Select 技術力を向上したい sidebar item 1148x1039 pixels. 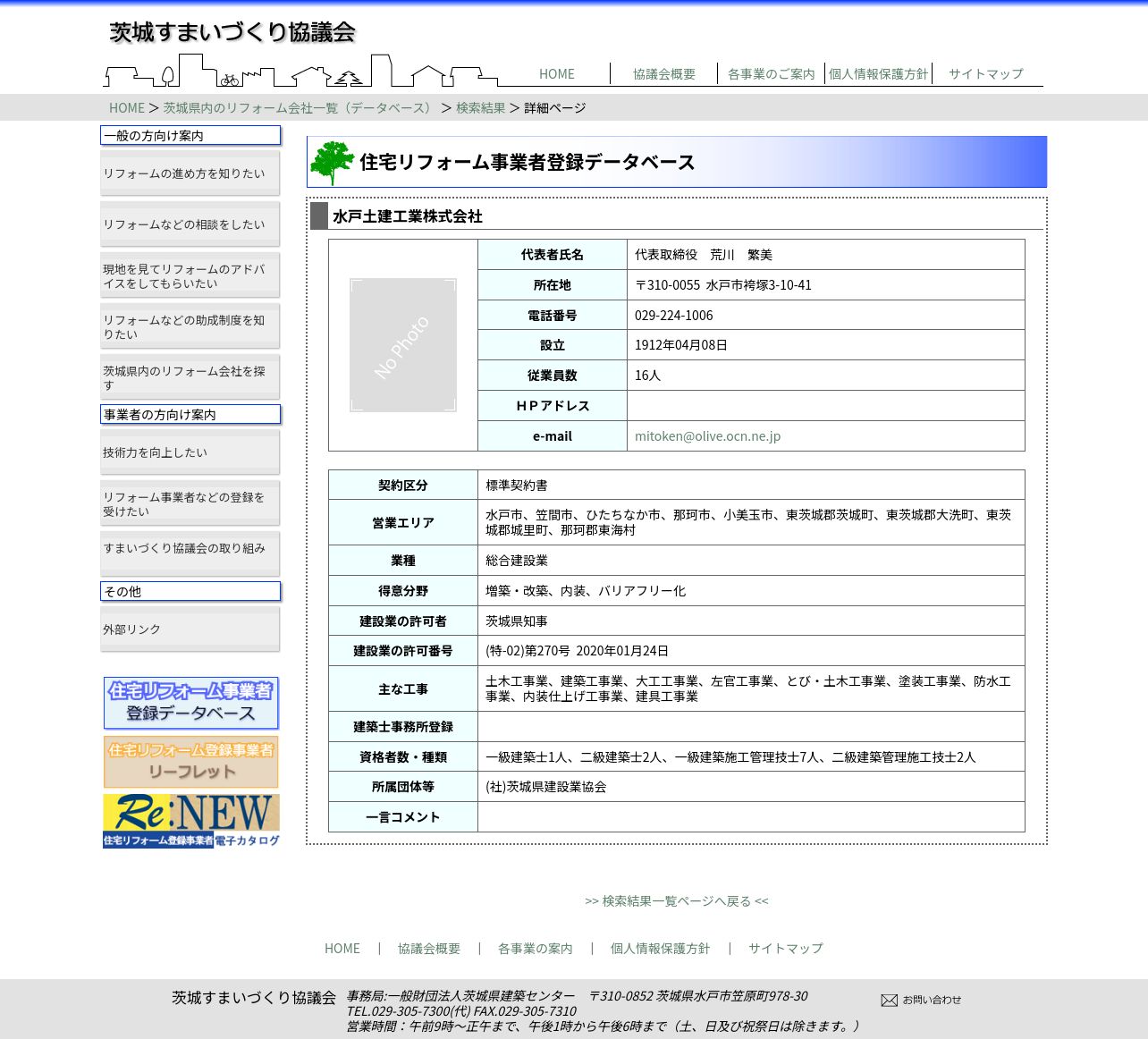tap(190, 452)
